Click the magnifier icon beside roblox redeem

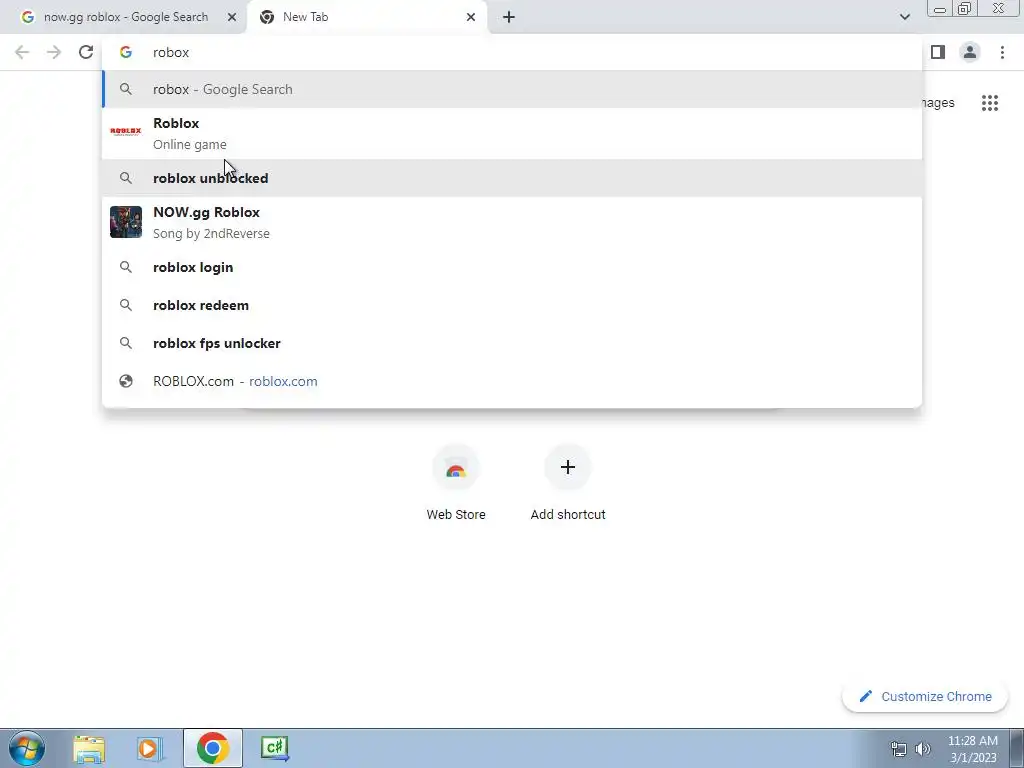click(x=126, y=305)
